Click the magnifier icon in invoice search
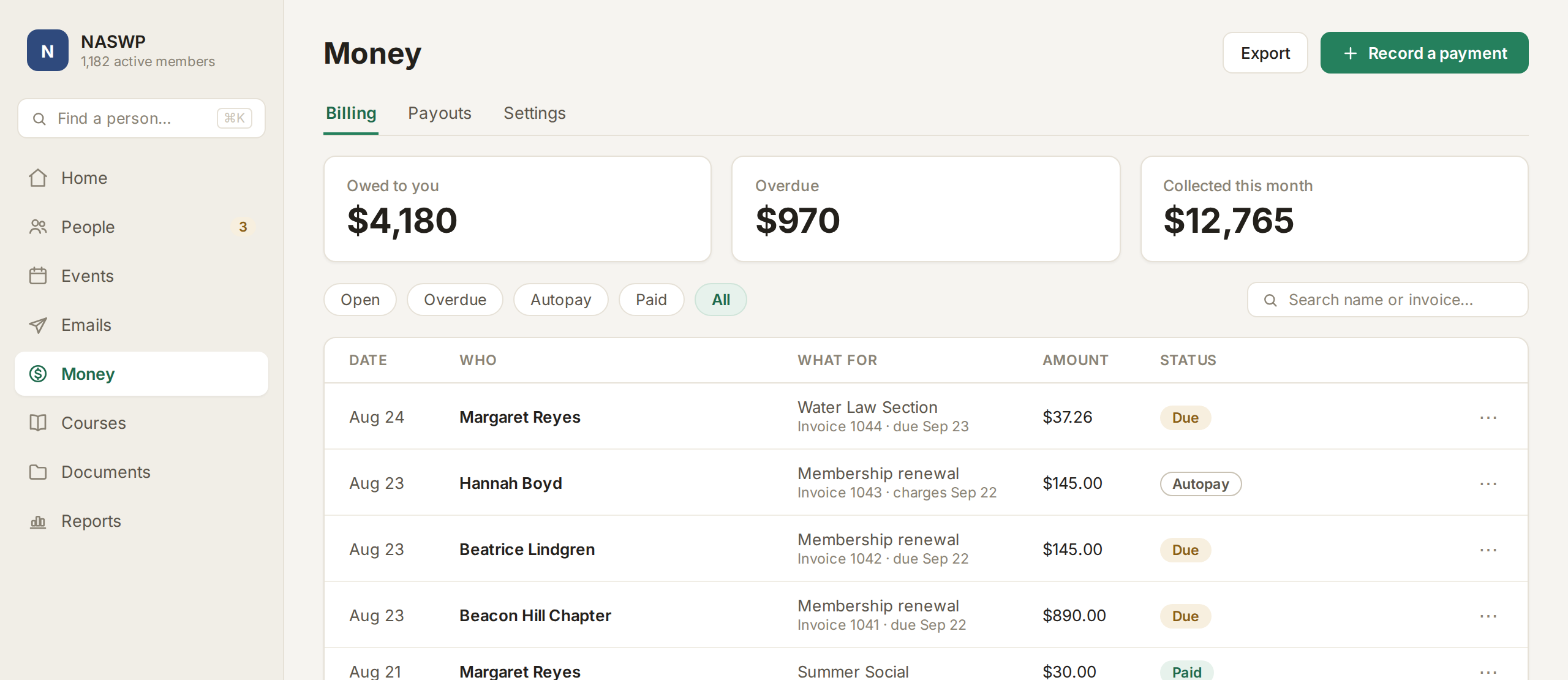Screen dimensions: 1568x680 click(x=1270, y=300)
